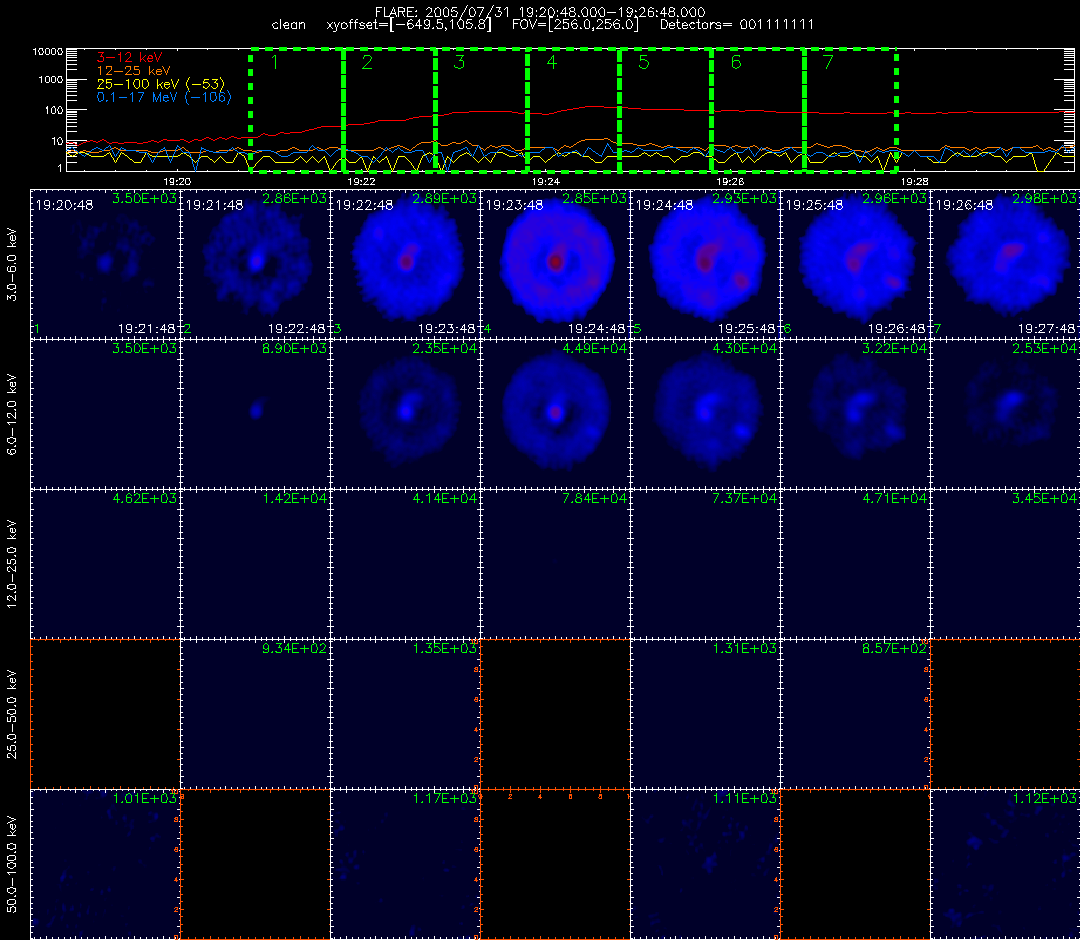
Task: Open the 6.0-12.0 keV image labeled 4.30E+04
Action: coord(705,414)
